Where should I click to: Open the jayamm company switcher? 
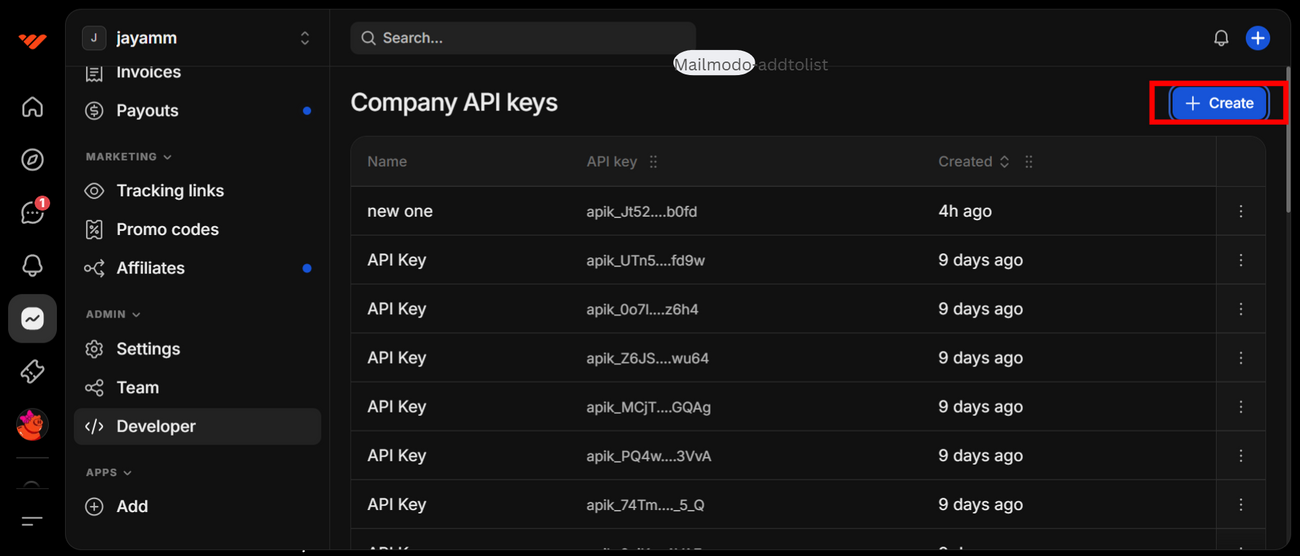[x=197, y=38]
